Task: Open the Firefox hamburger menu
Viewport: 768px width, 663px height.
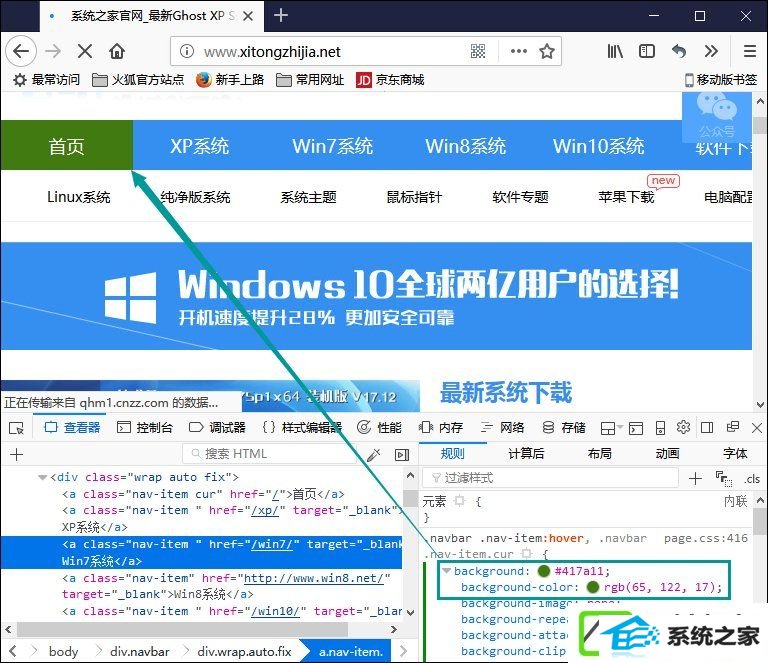Action: coord(749,51)
